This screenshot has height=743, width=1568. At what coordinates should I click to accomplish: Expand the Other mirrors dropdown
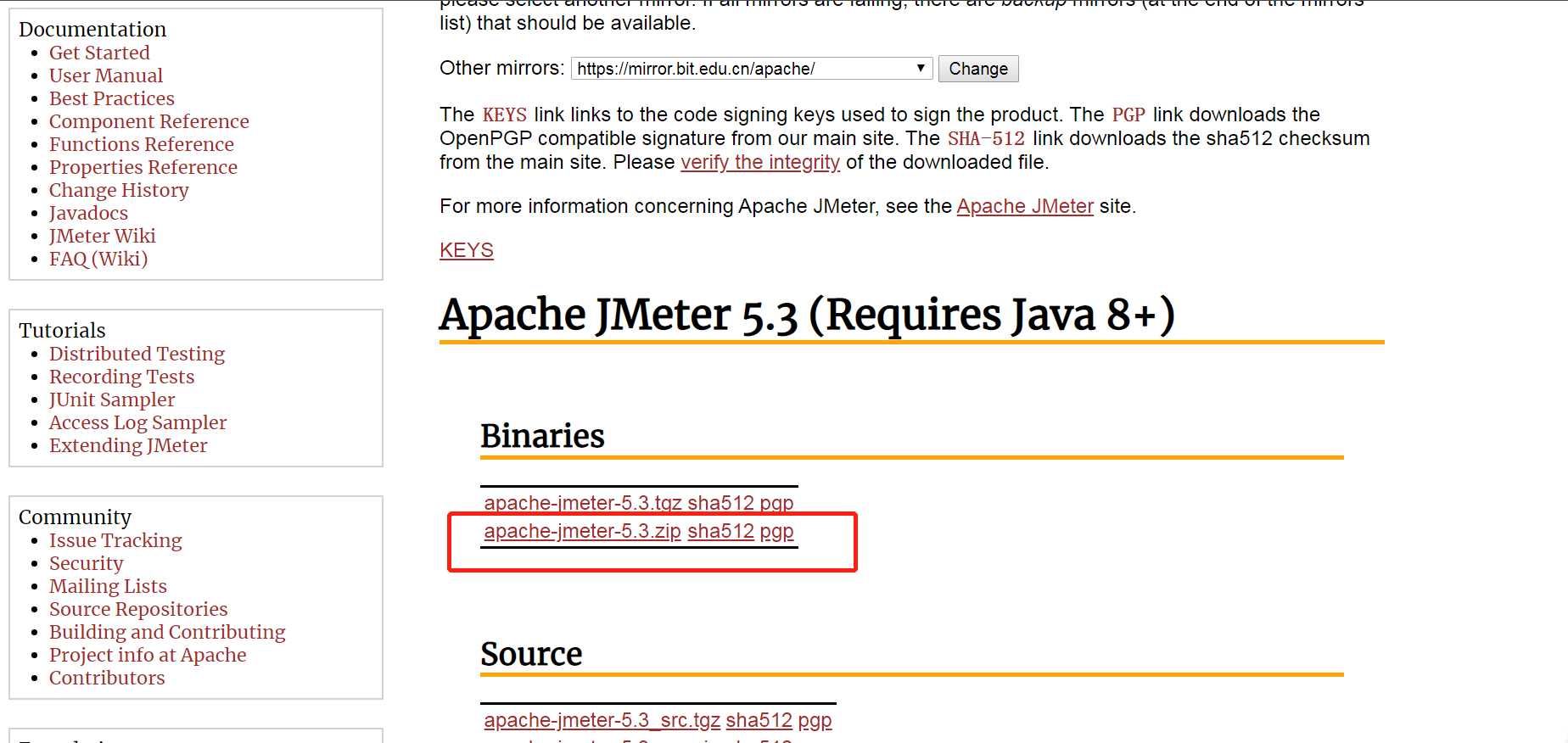pos(752,69)
